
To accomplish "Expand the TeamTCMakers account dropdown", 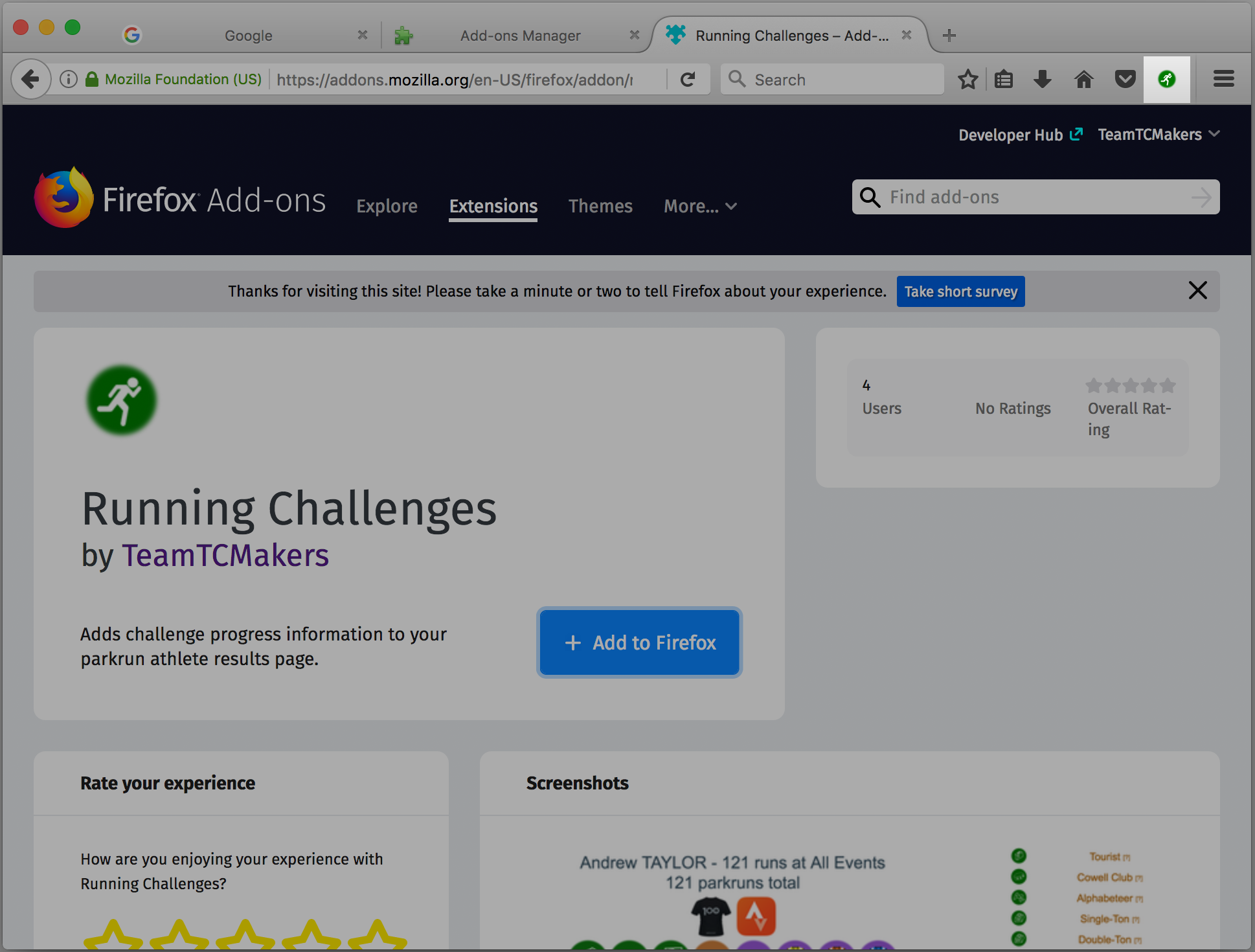I will (1159, 135).
